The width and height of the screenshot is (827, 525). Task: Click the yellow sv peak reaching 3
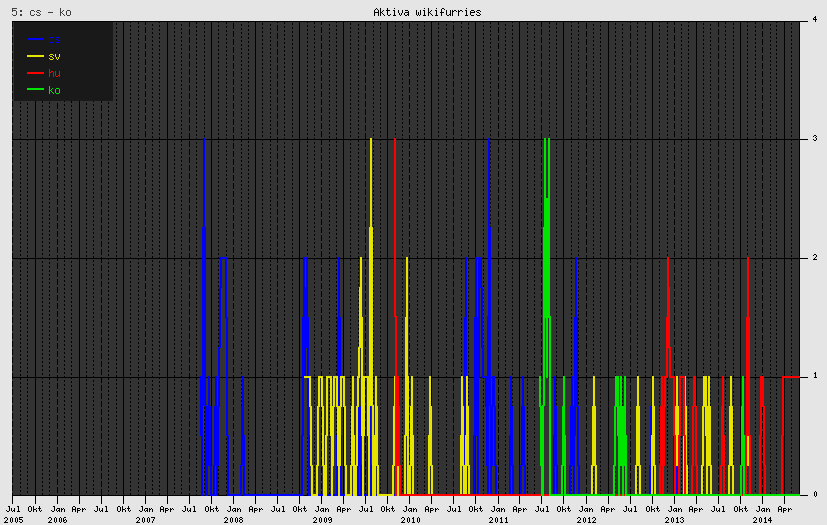coord(371,140)
